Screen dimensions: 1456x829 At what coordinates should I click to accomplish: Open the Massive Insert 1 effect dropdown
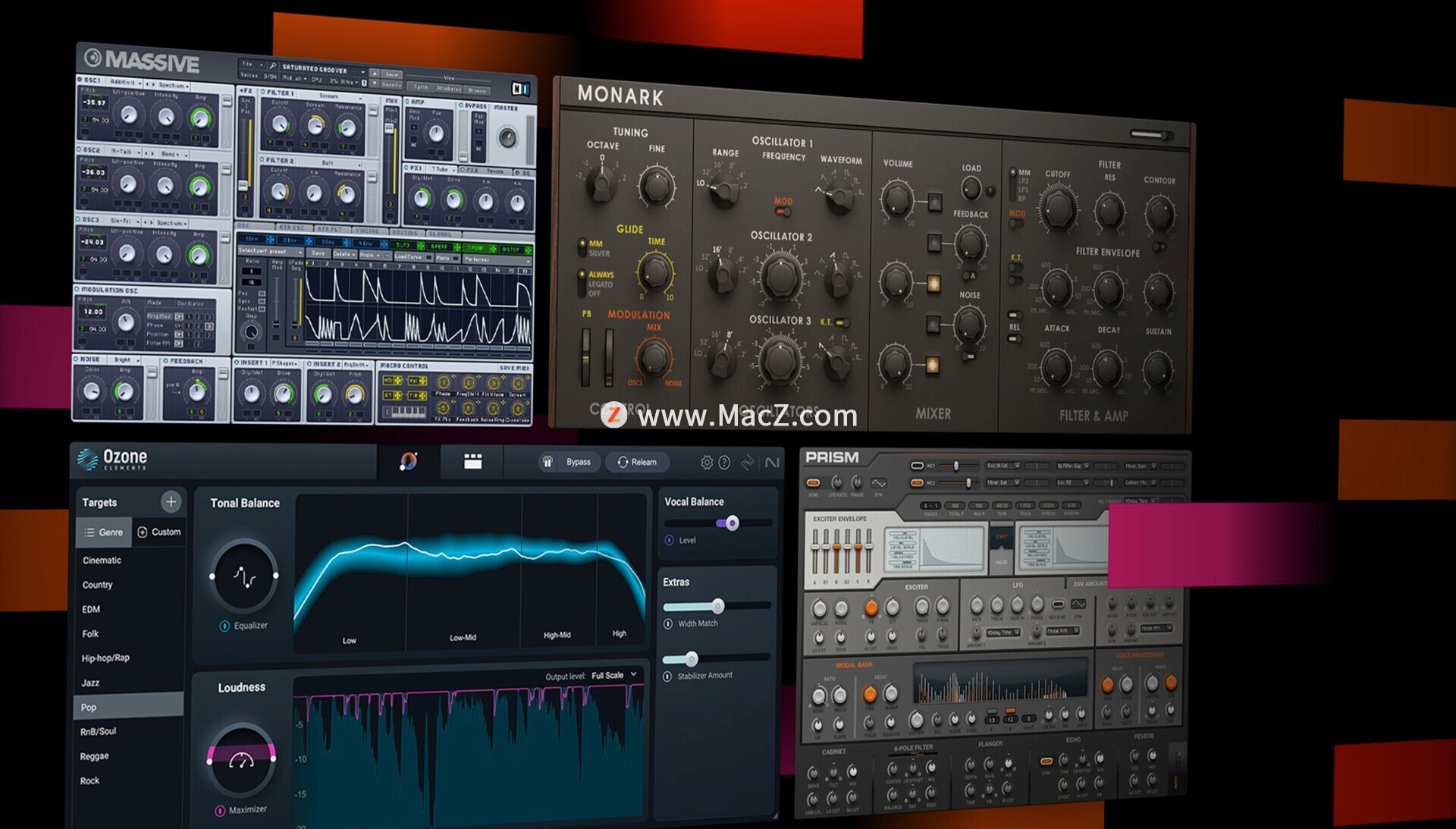tap(285, 363)
